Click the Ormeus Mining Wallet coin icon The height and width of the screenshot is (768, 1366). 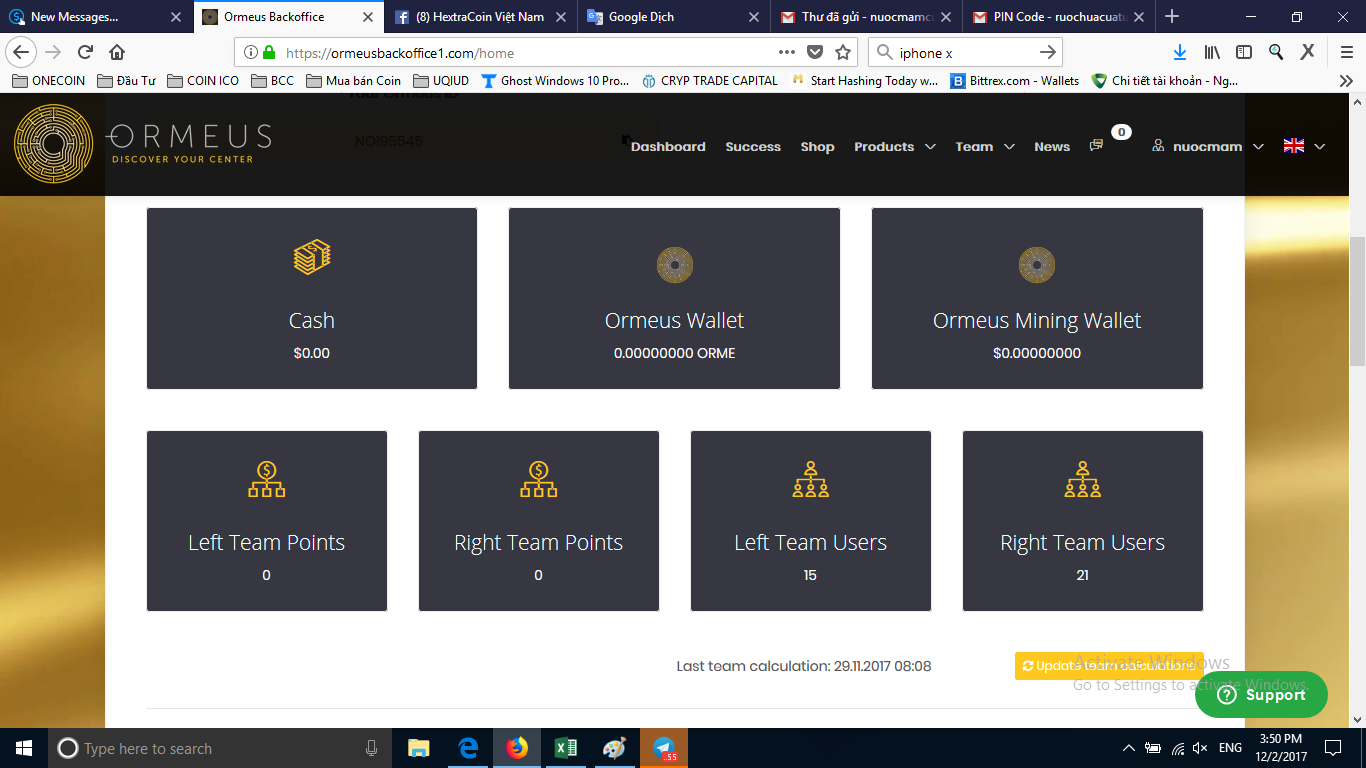coord(1037,265)
